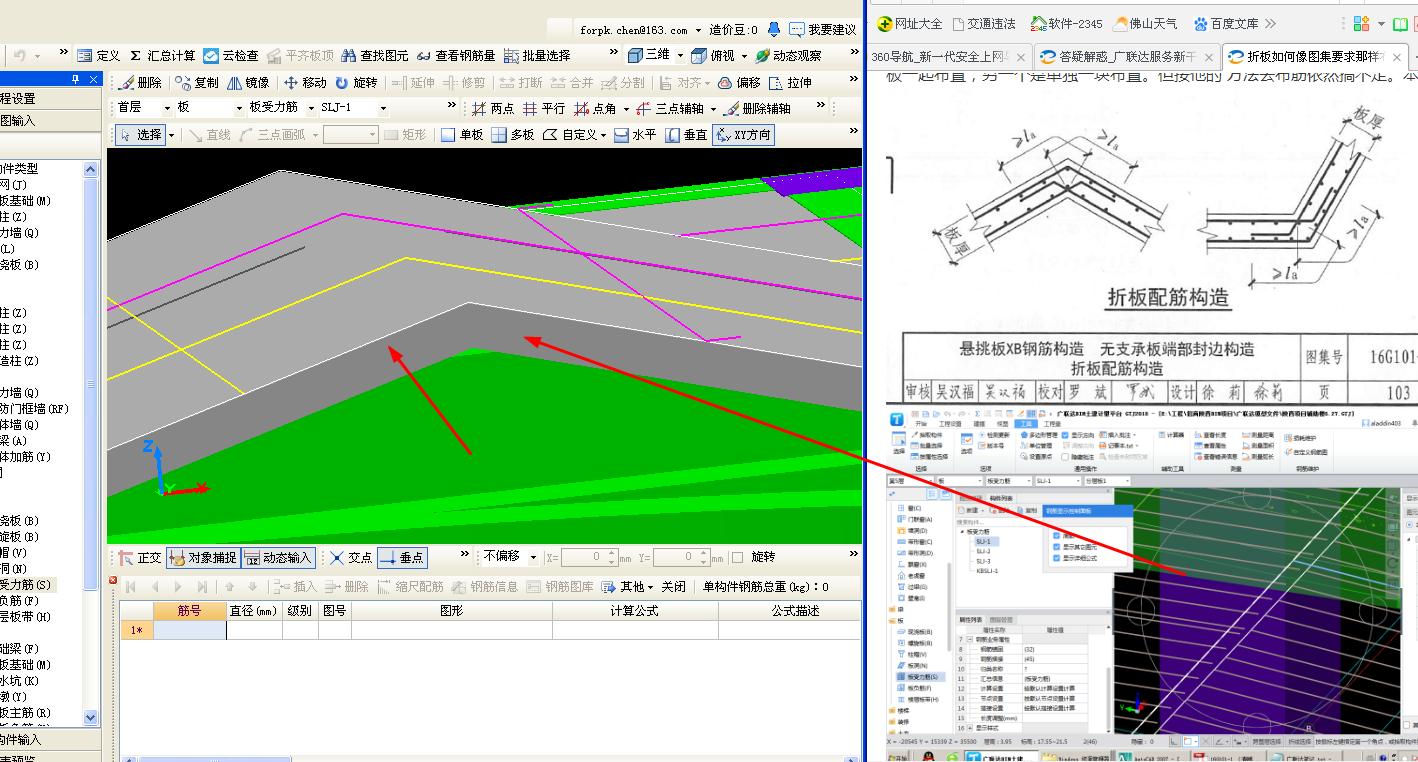1418x762 pixels.
Task: Toggle 交点 intersection snap
Action: pyautogui.click(x=351, y=557)
